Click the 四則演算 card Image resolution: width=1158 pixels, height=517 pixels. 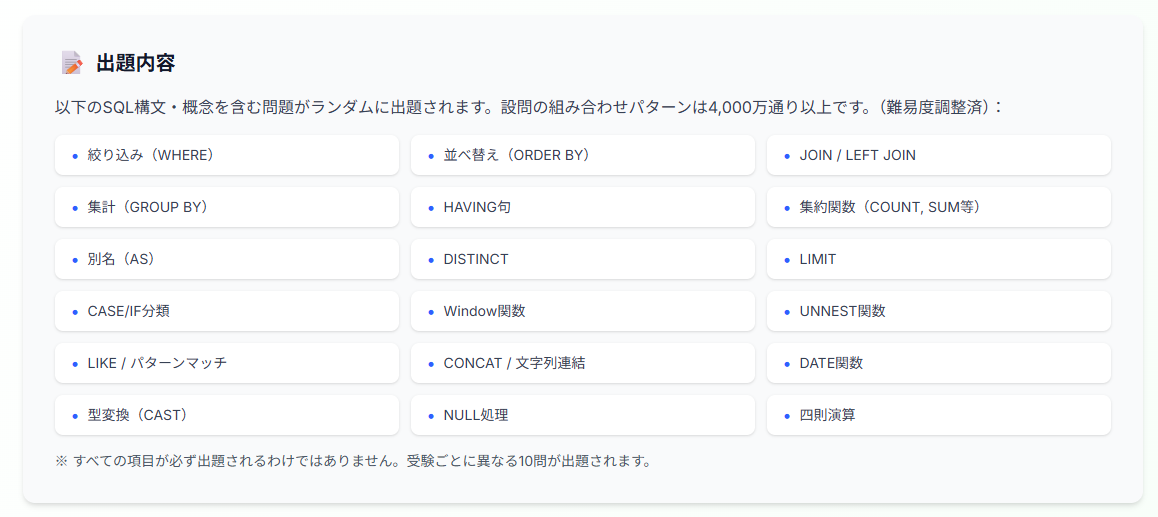[x=938, y=415]
